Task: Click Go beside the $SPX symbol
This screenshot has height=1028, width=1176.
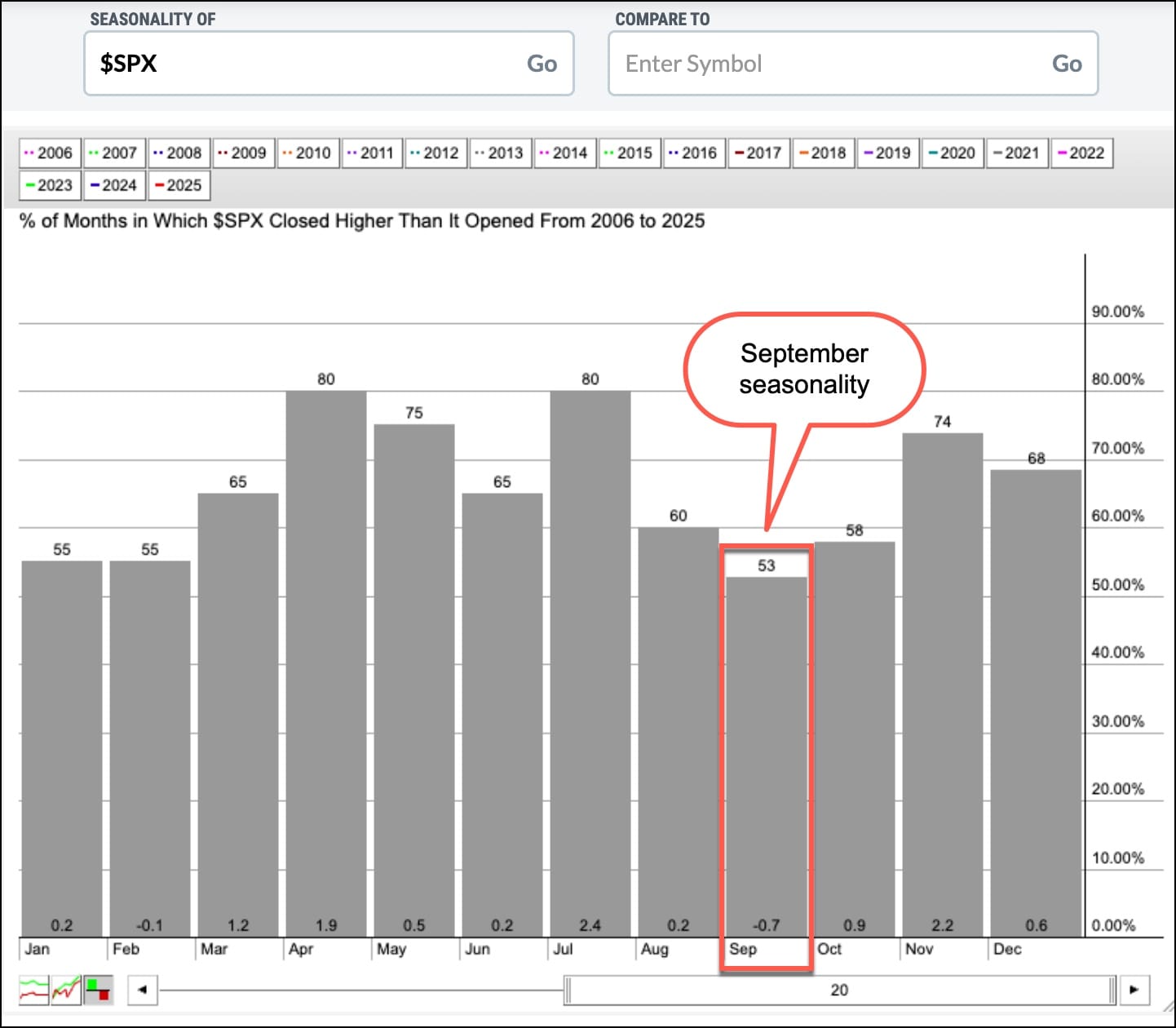Action: (x=542, y=64)
